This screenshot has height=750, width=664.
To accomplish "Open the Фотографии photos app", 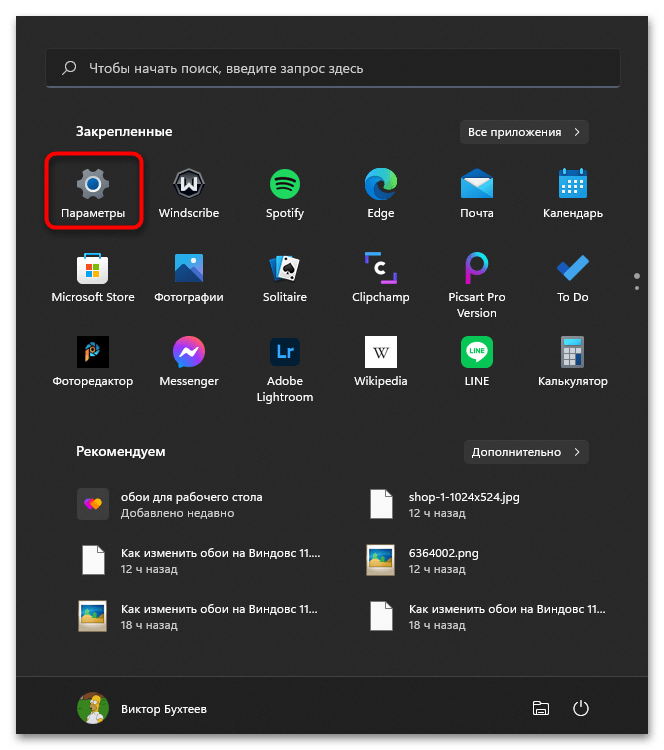I will coord(189,277).
